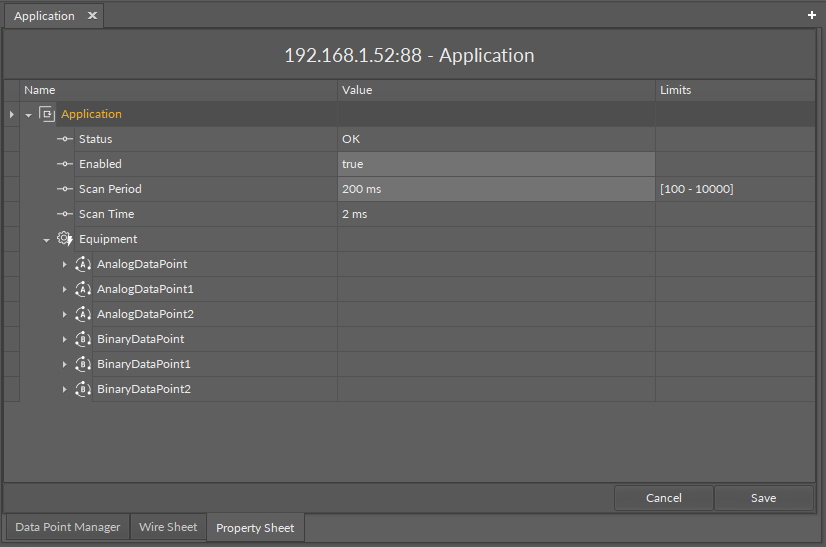Click the BinaryDataPoint2 icon

pos(83,389)
